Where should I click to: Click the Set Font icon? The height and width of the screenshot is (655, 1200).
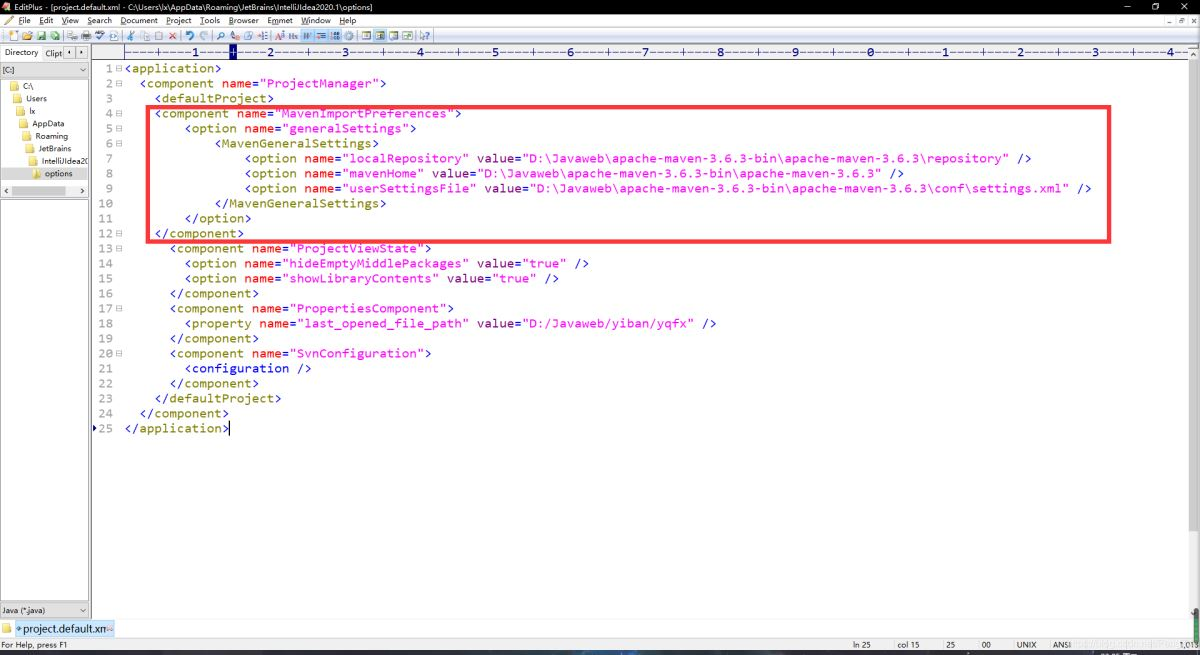click(x=279, y=36)
